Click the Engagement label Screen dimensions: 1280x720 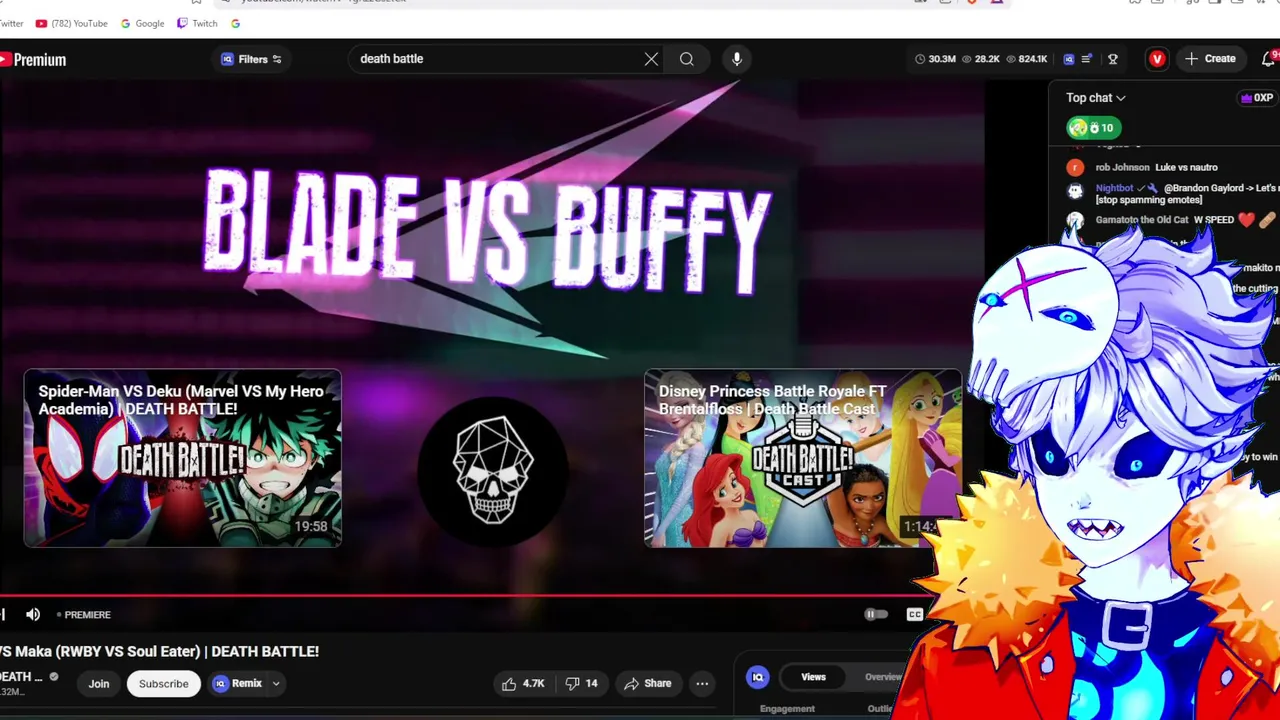point(787,709)
